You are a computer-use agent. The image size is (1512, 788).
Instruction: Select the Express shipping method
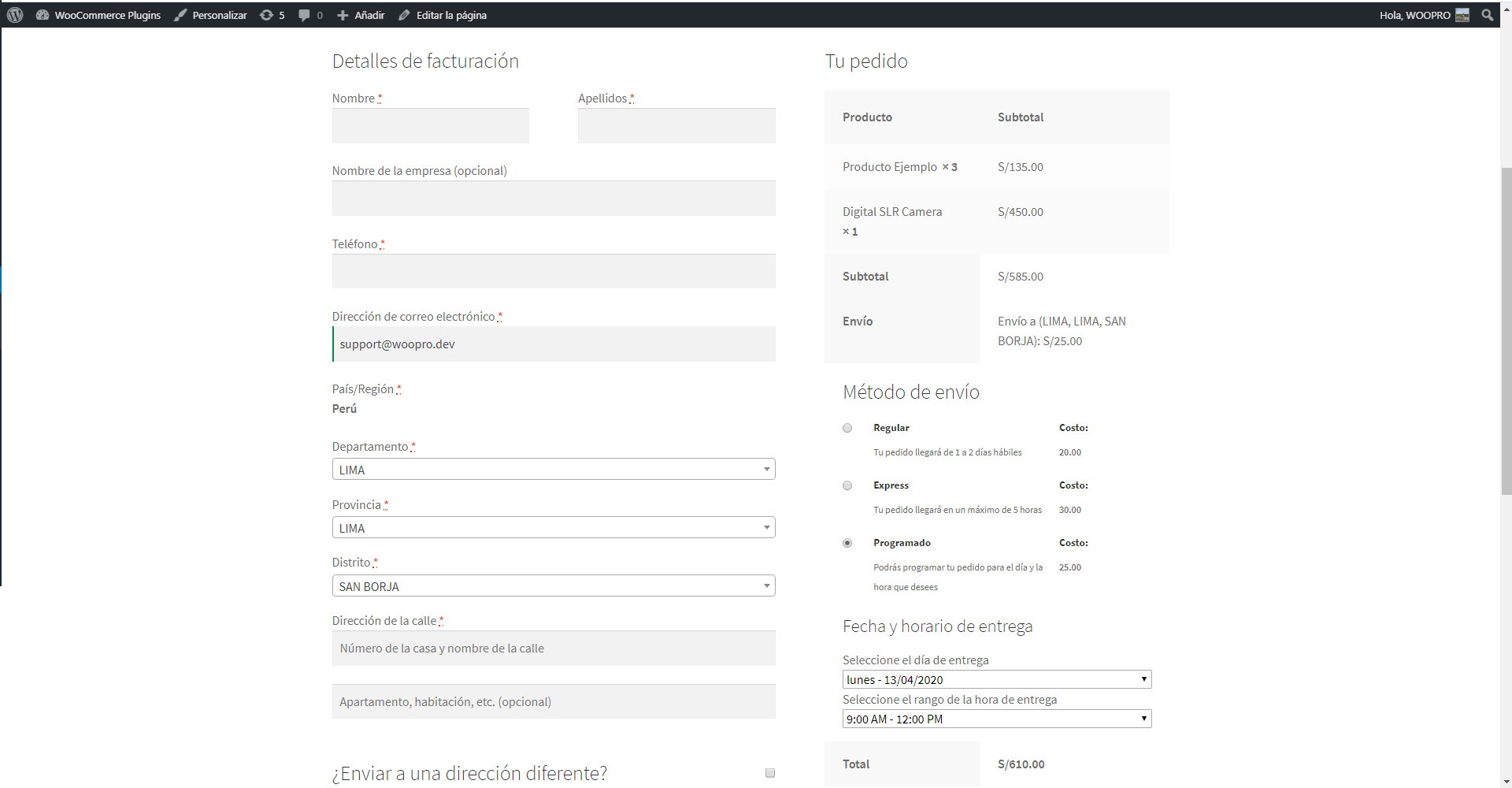(847, 485)
